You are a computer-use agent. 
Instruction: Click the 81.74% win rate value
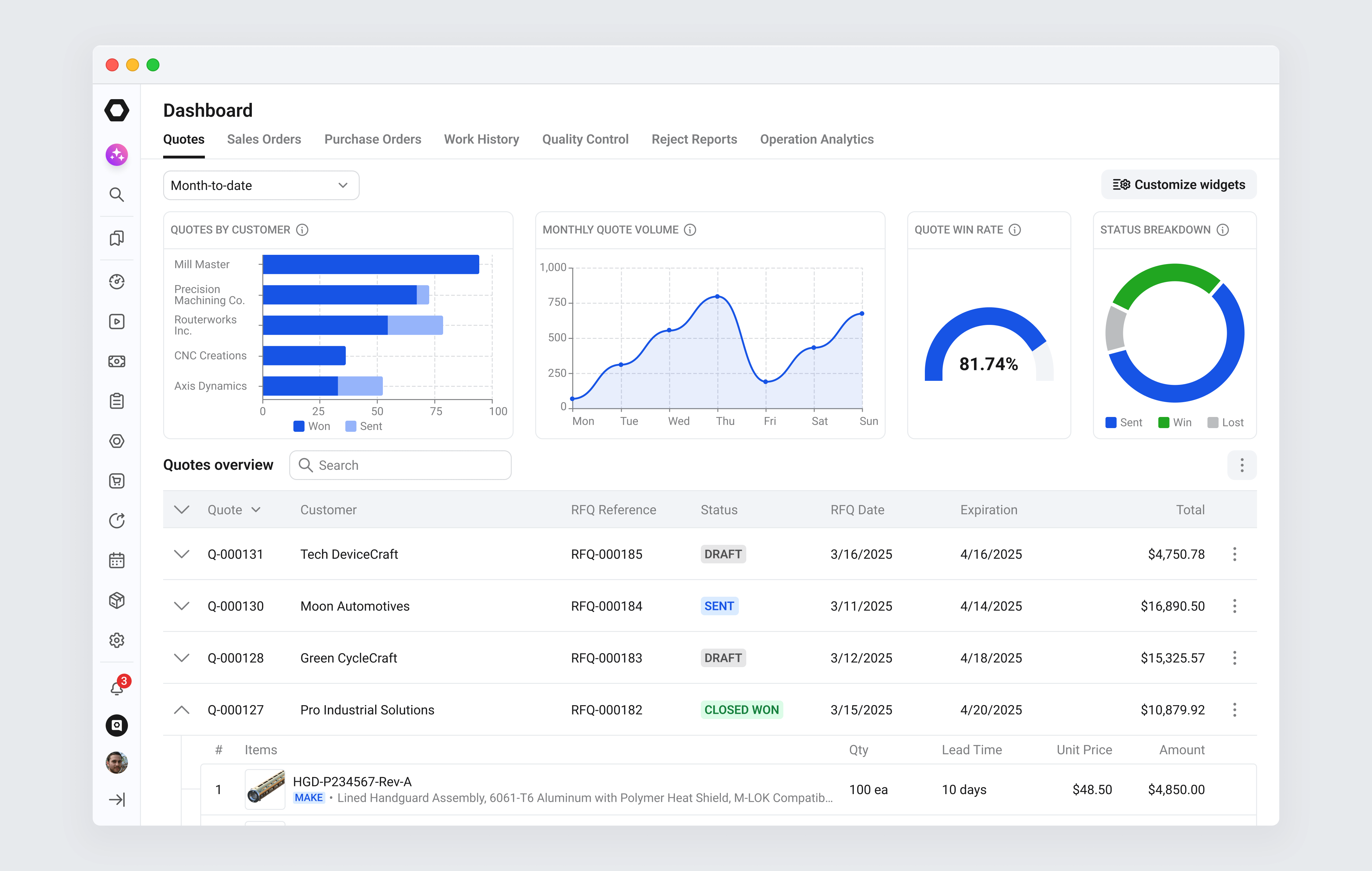click(989, 364)
